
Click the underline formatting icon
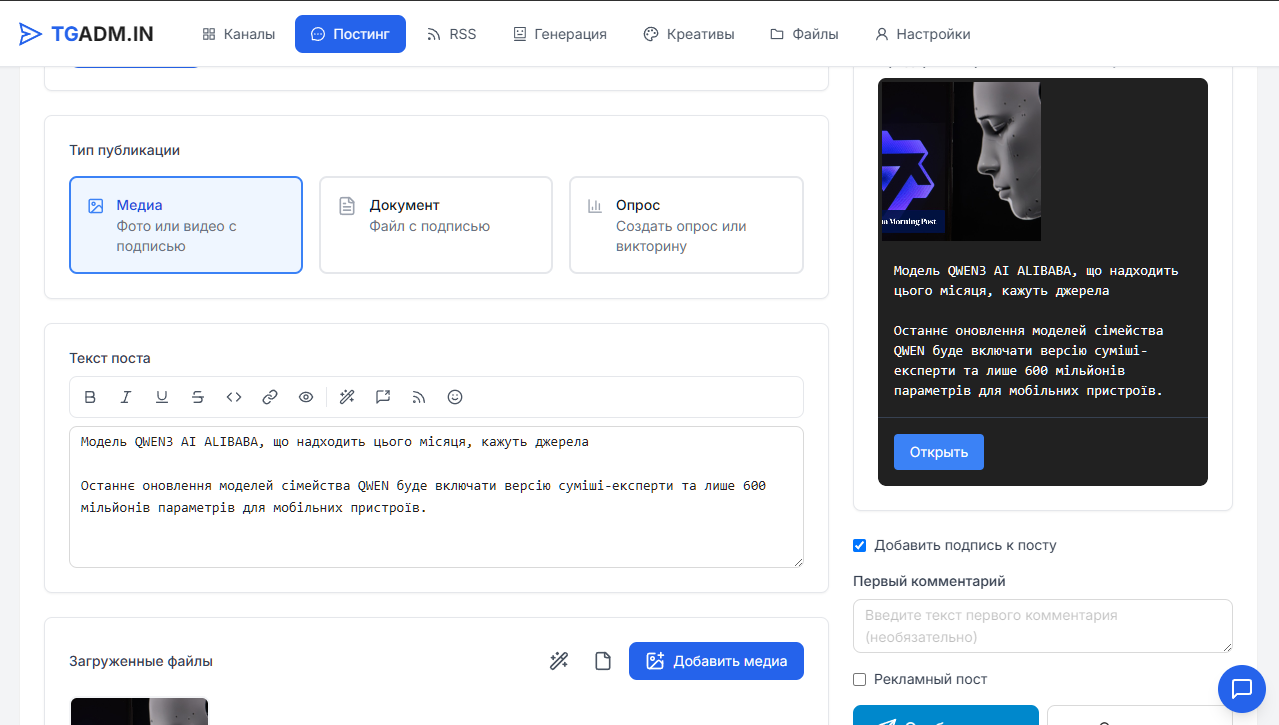[162, 397]
